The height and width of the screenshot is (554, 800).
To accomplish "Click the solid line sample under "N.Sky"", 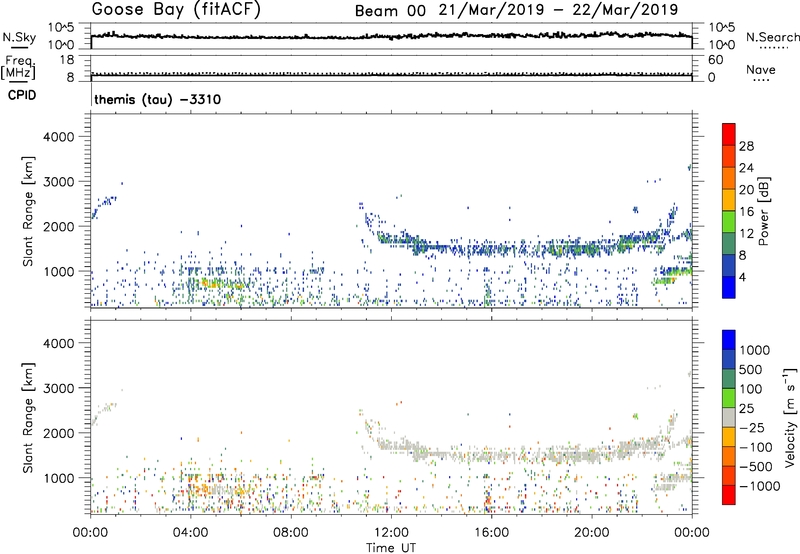I will 19,47.
